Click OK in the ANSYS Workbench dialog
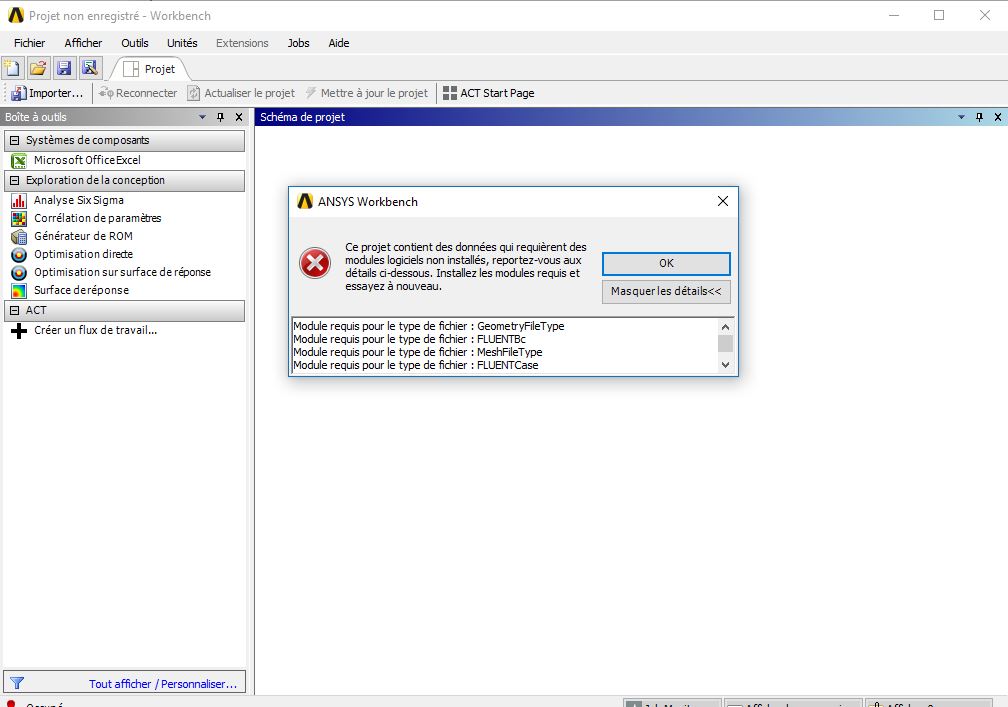The height and width of the screenshot is (707, 1008). coord(666,264)
